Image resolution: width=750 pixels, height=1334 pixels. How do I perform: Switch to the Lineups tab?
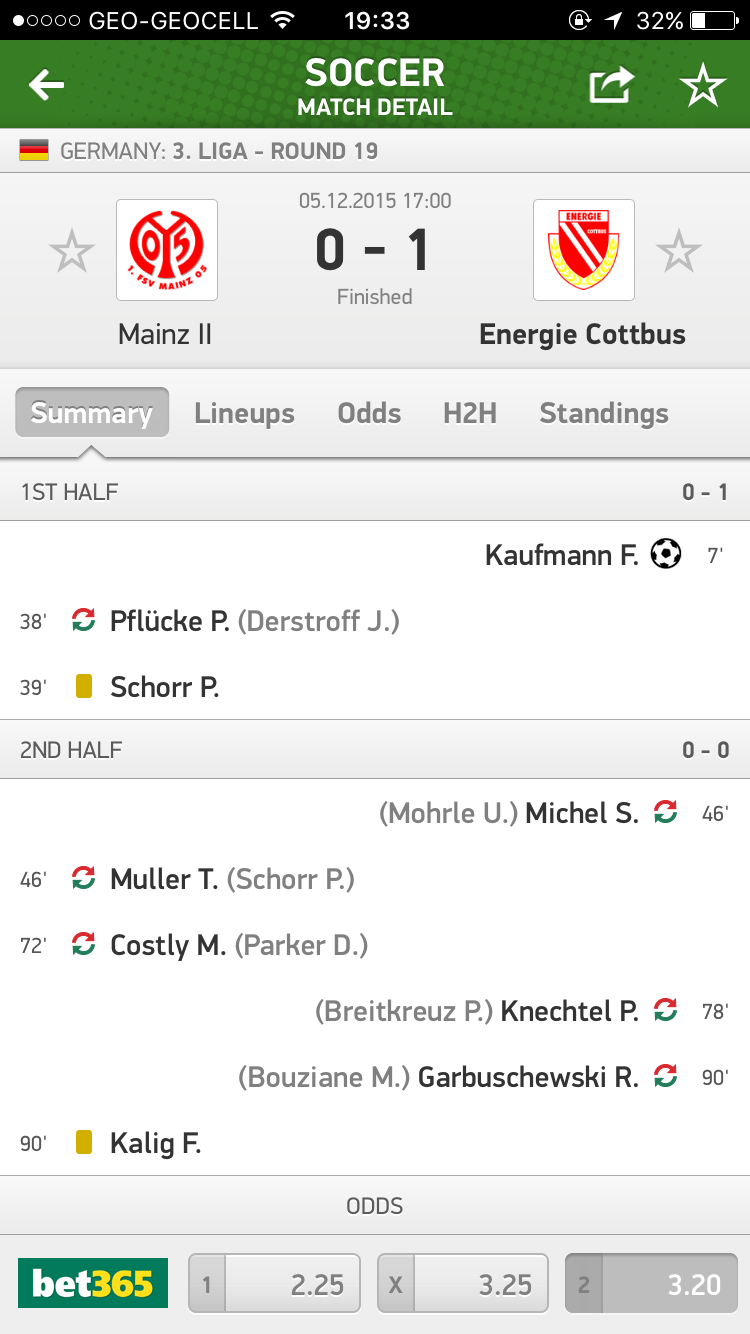pos(244,413)
